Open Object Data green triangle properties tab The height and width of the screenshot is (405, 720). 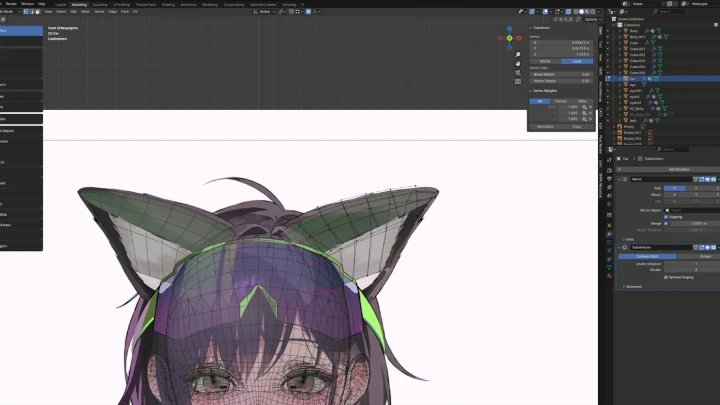[609, 267]
